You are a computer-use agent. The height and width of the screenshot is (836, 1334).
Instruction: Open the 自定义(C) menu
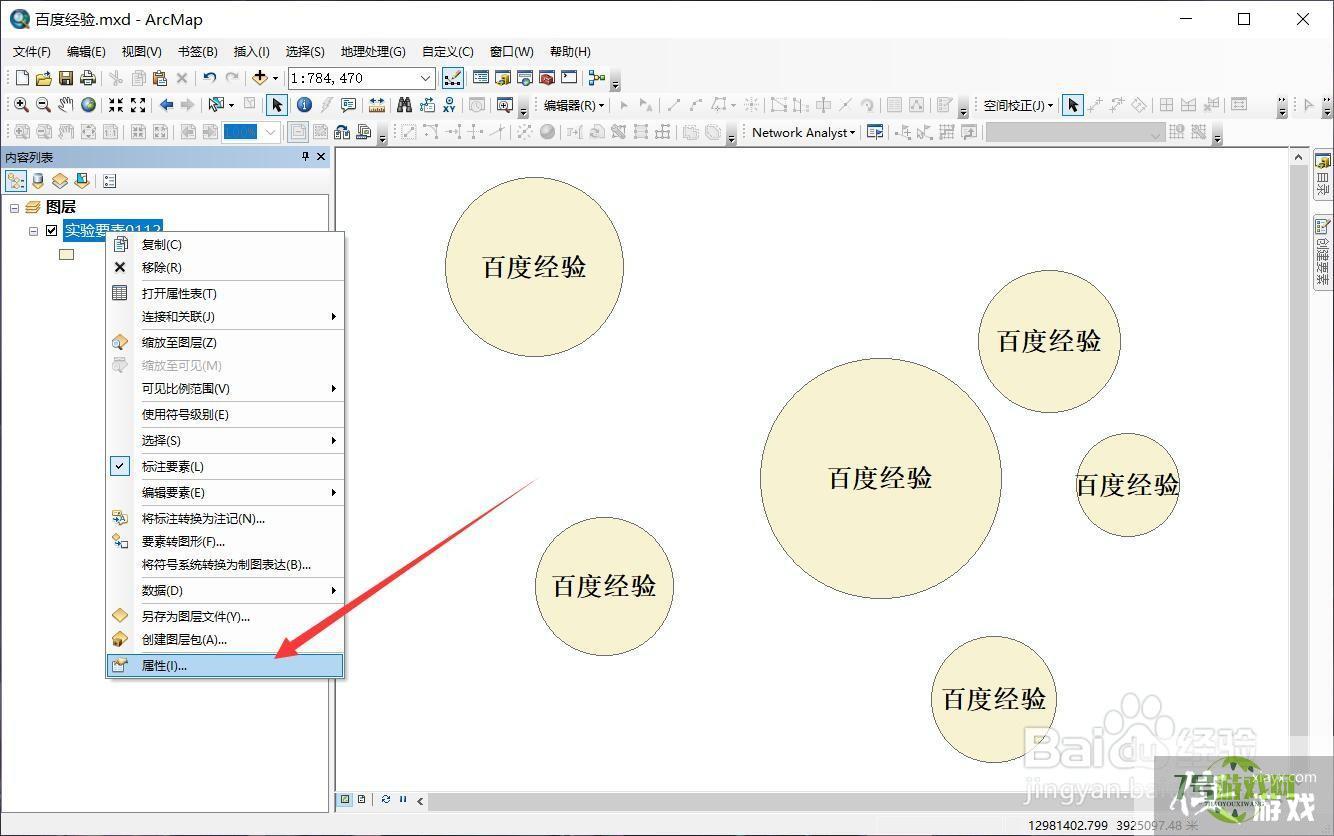[448, 51]
